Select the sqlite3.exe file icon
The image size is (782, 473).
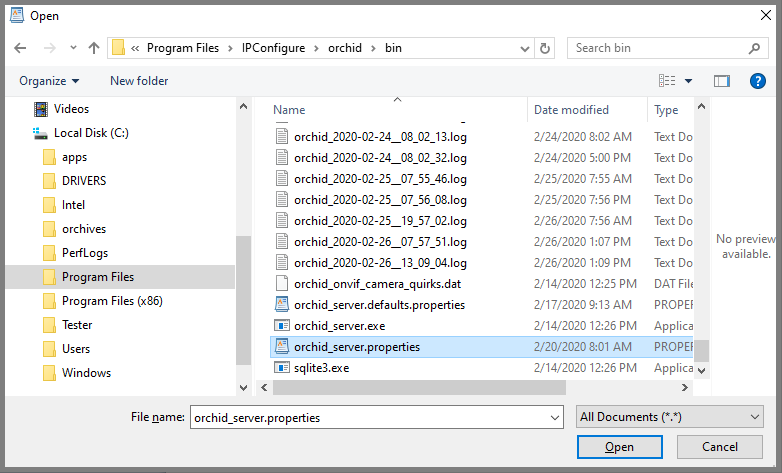(281, 368)
